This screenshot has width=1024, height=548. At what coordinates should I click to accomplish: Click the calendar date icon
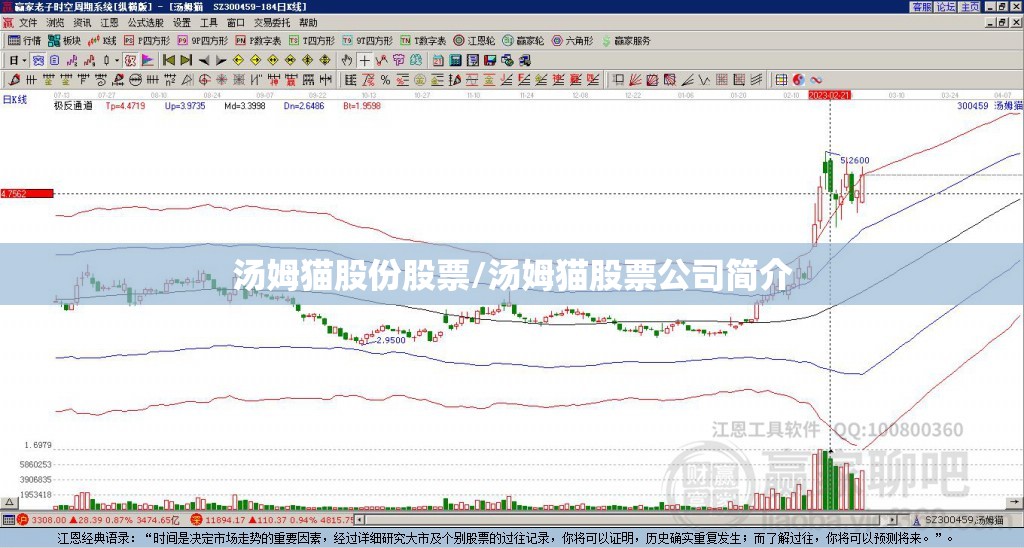pos(438,61)
